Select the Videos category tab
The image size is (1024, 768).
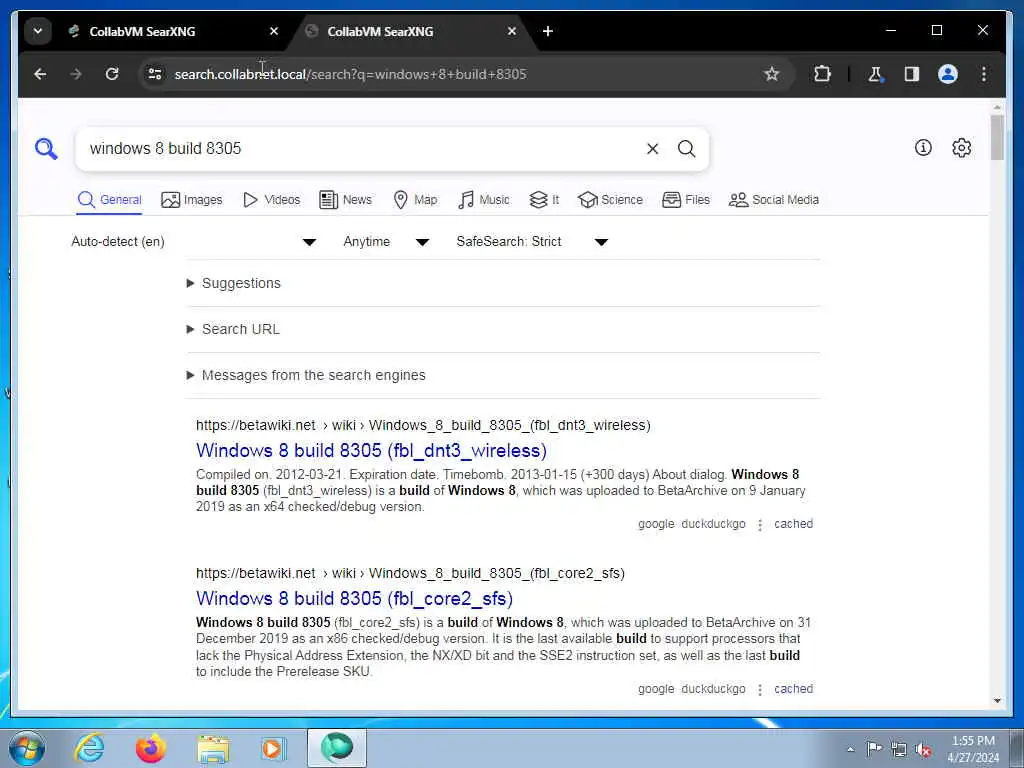pos(272,200)
